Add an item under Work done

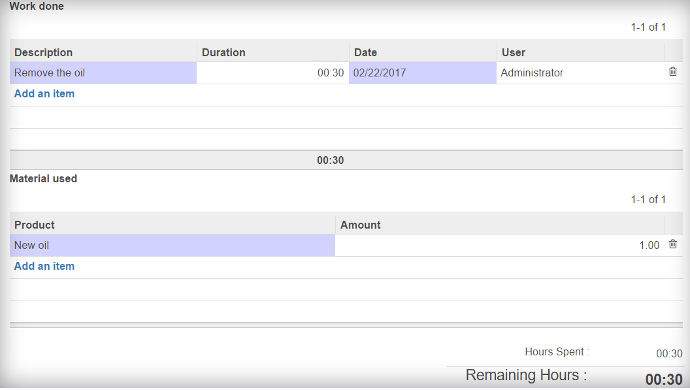pyautogui.click(x=44, y=94)
